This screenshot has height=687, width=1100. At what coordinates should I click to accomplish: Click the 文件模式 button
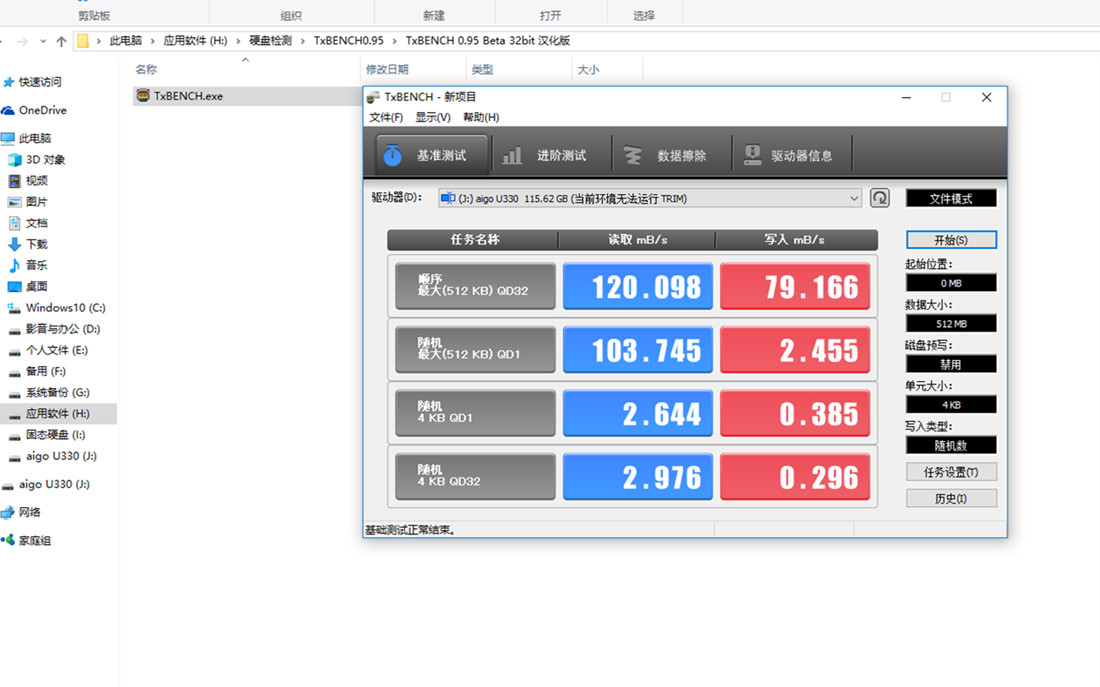coord(951,199)
